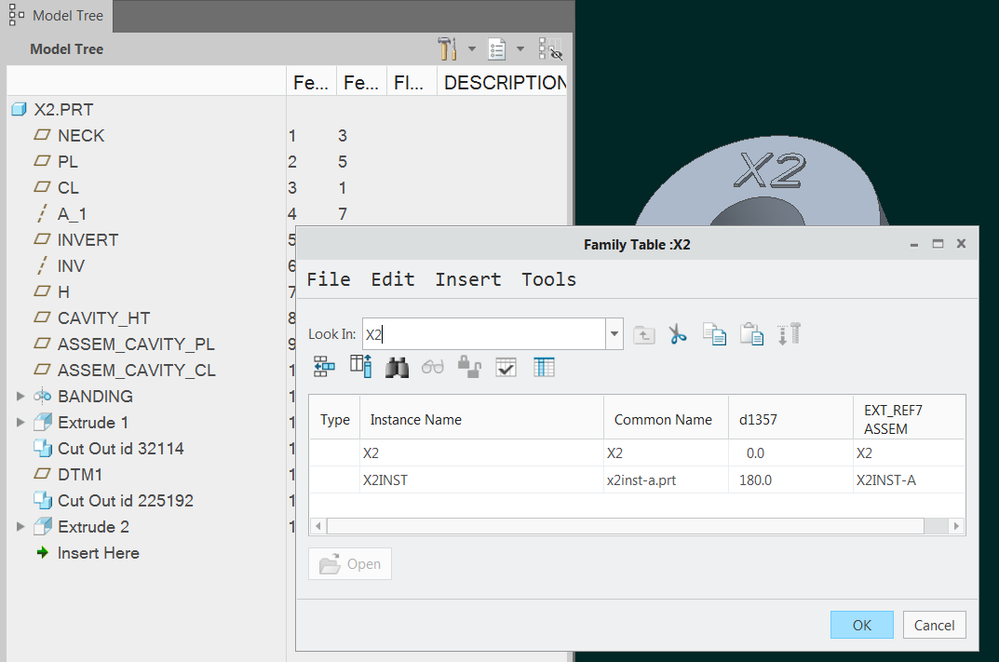Open the Tools menu

pyautogui.click(x=548, y=279)
